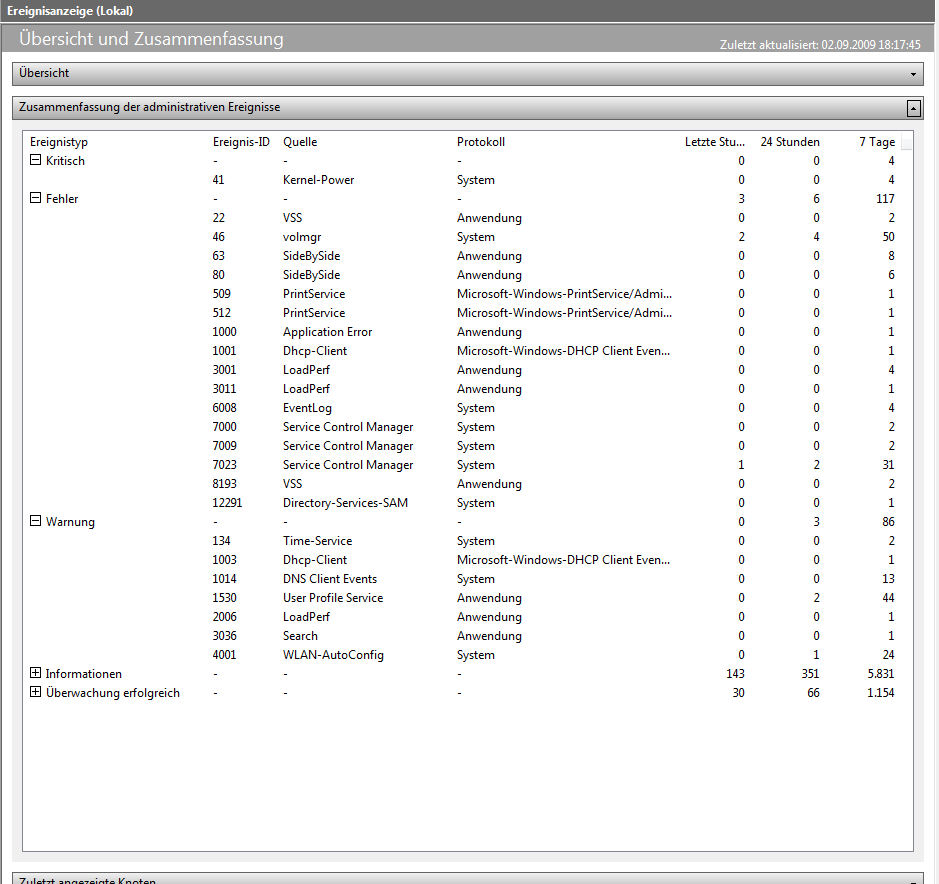Sort by Letzte Stunde column header
The height and width of the screenshot is (884, 939).
(x=714, y=142)
